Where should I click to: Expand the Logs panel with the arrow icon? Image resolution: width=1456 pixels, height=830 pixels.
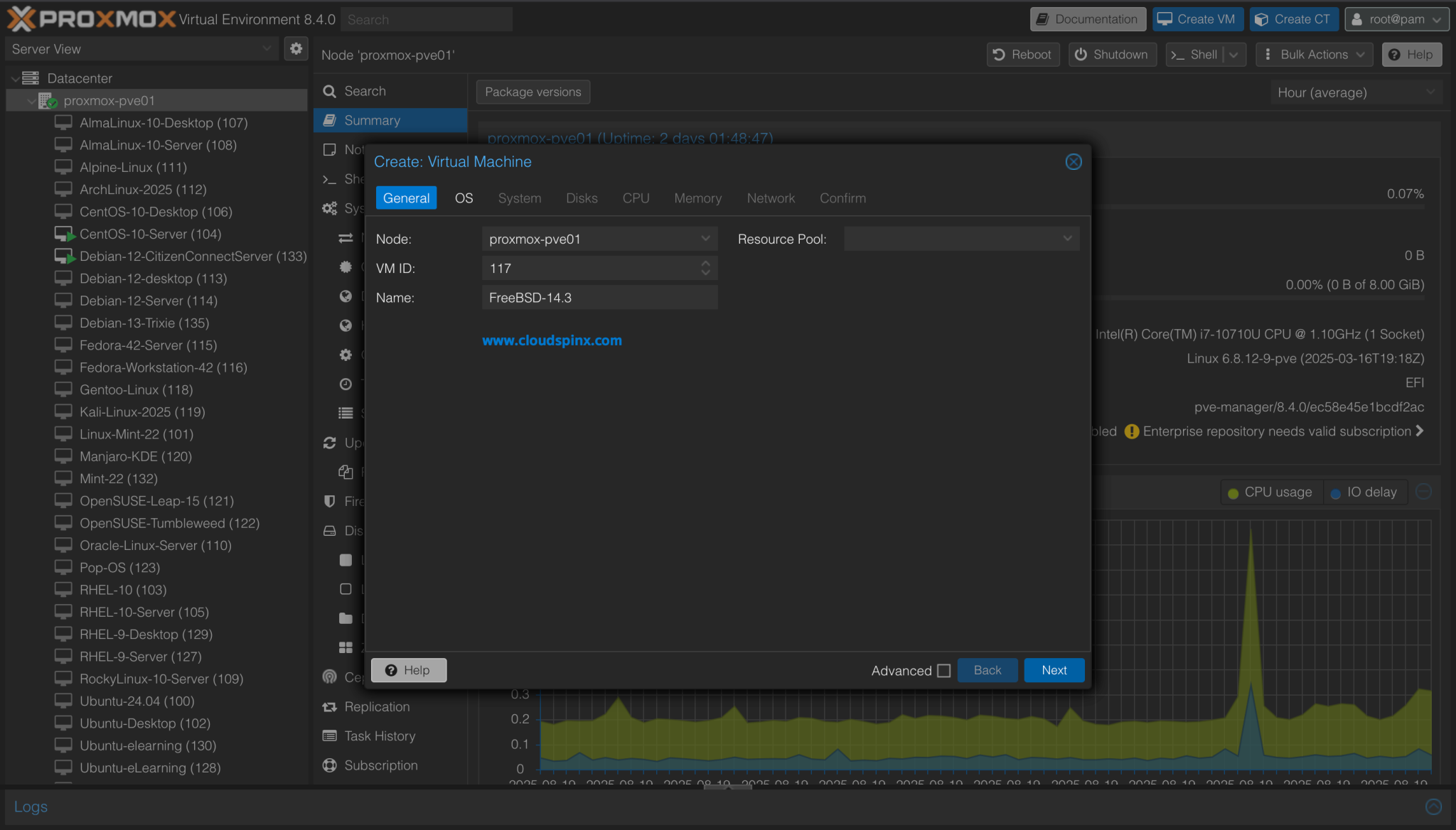pyautogui.click(x=1433, y=807)
